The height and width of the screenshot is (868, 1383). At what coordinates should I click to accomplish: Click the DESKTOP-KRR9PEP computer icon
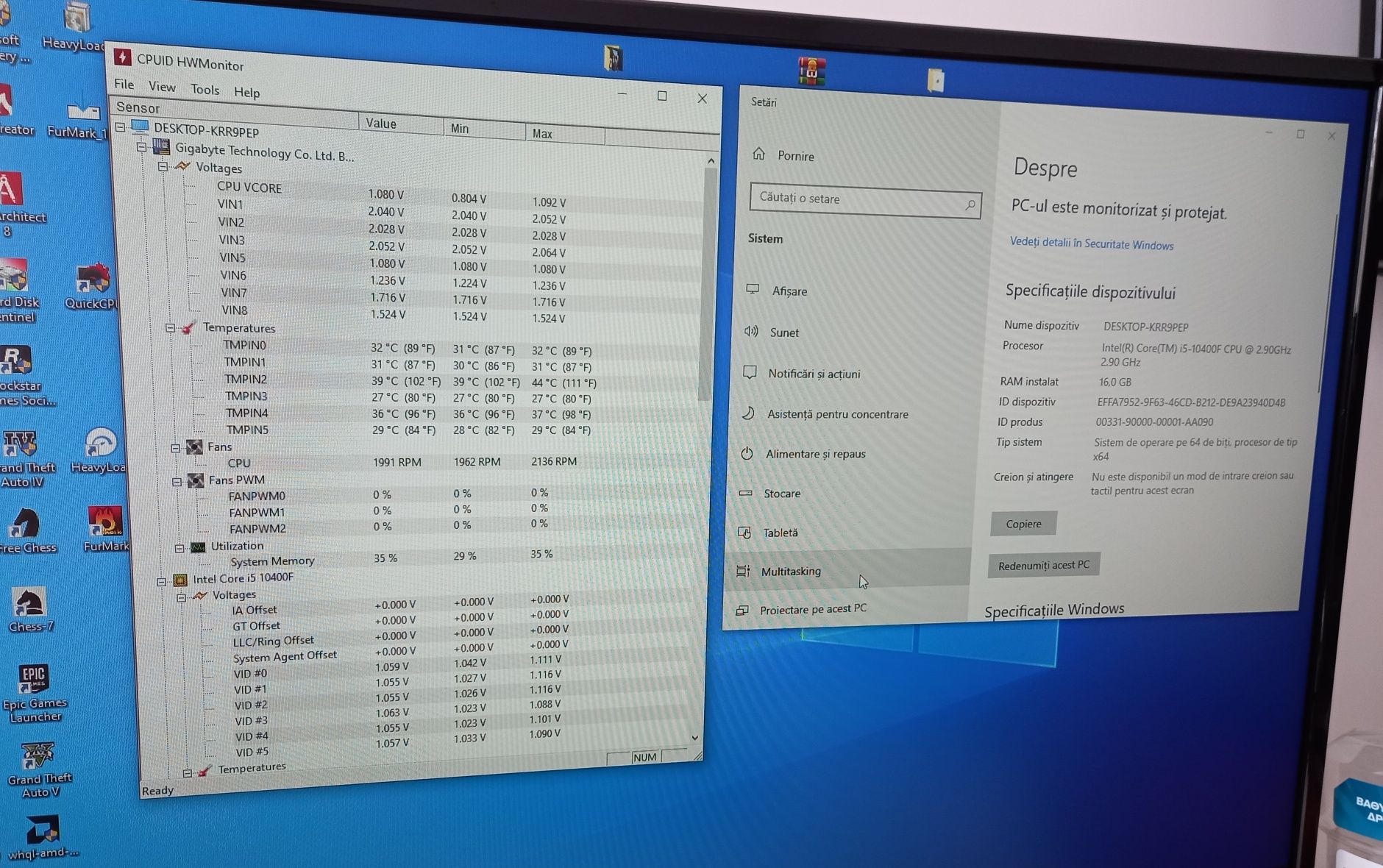[140, 127]
